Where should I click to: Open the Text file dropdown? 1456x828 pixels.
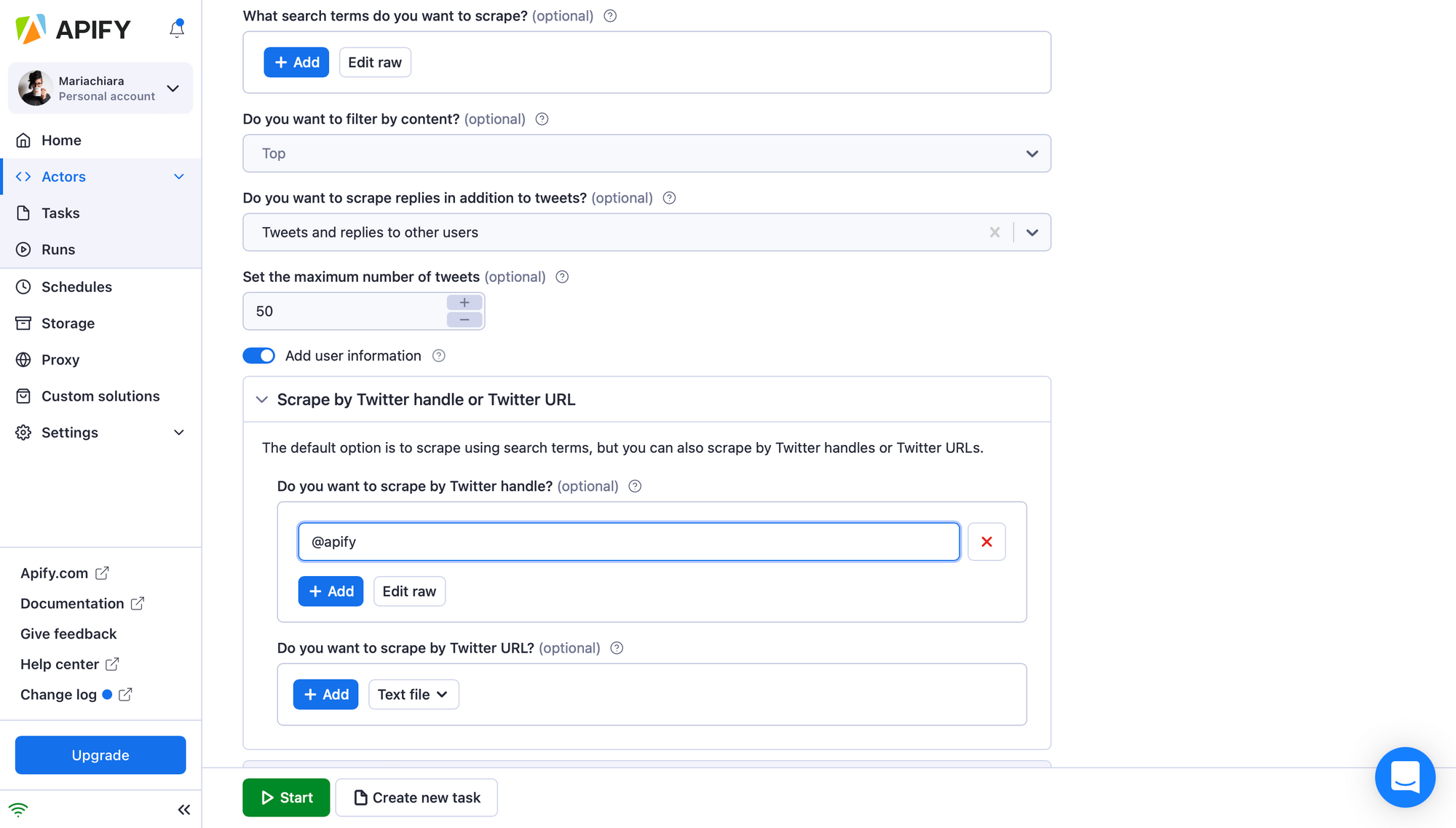tap(414, 695)
